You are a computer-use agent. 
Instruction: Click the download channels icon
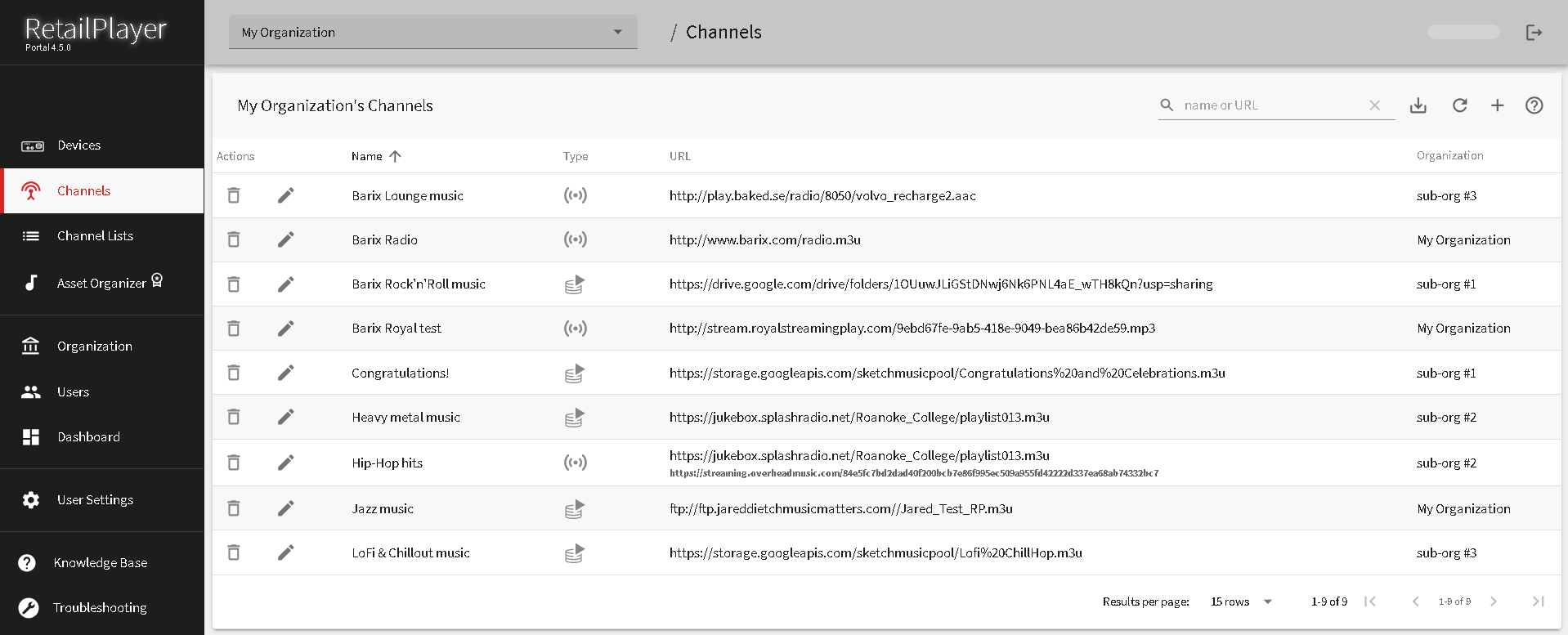point(1418,105)
